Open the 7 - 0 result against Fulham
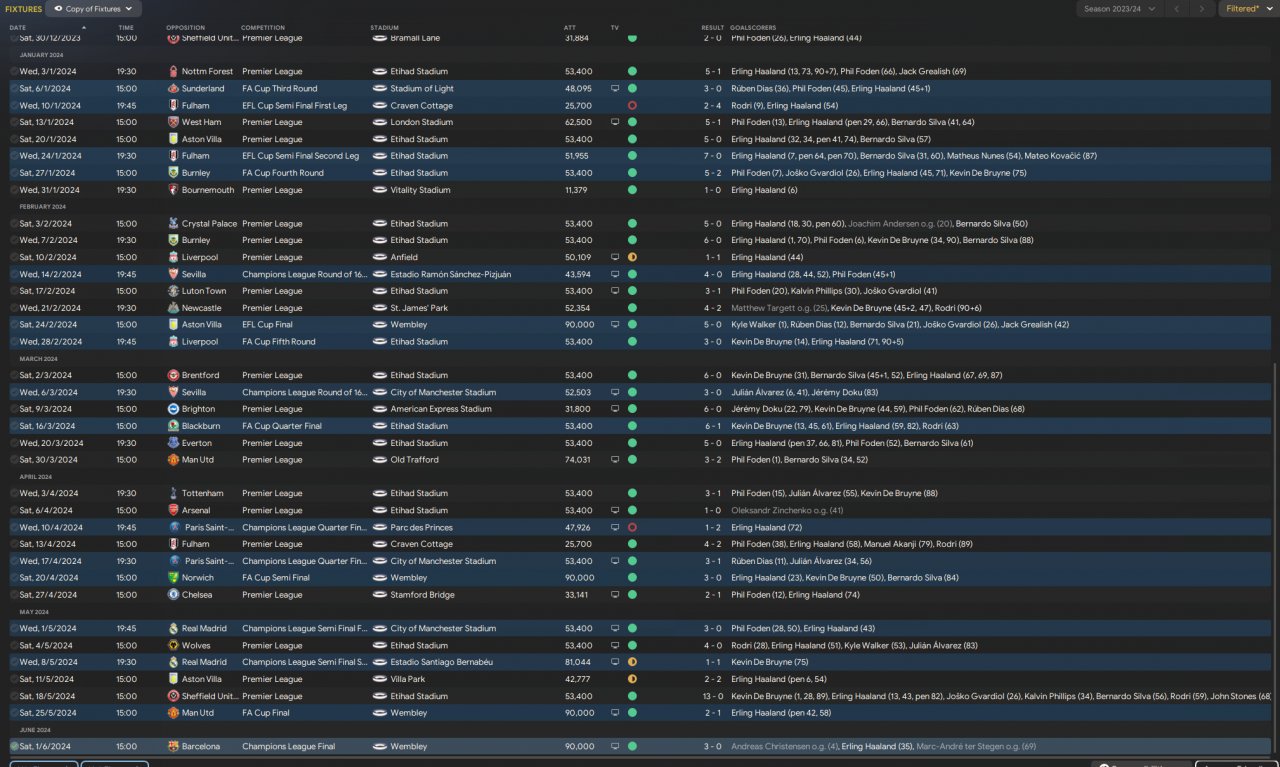 coord(713,156)
